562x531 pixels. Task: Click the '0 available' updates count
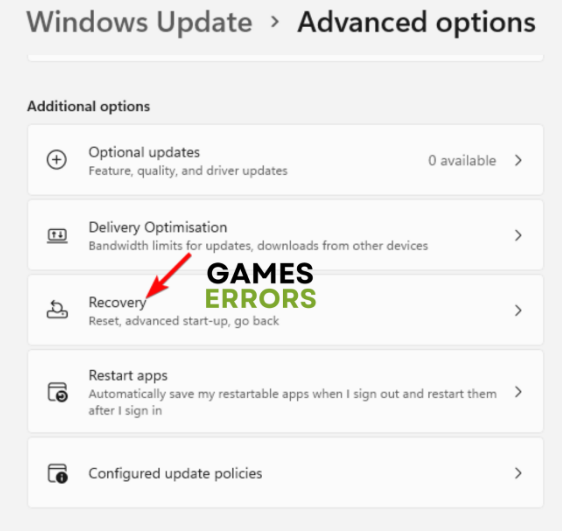(462, 161)
